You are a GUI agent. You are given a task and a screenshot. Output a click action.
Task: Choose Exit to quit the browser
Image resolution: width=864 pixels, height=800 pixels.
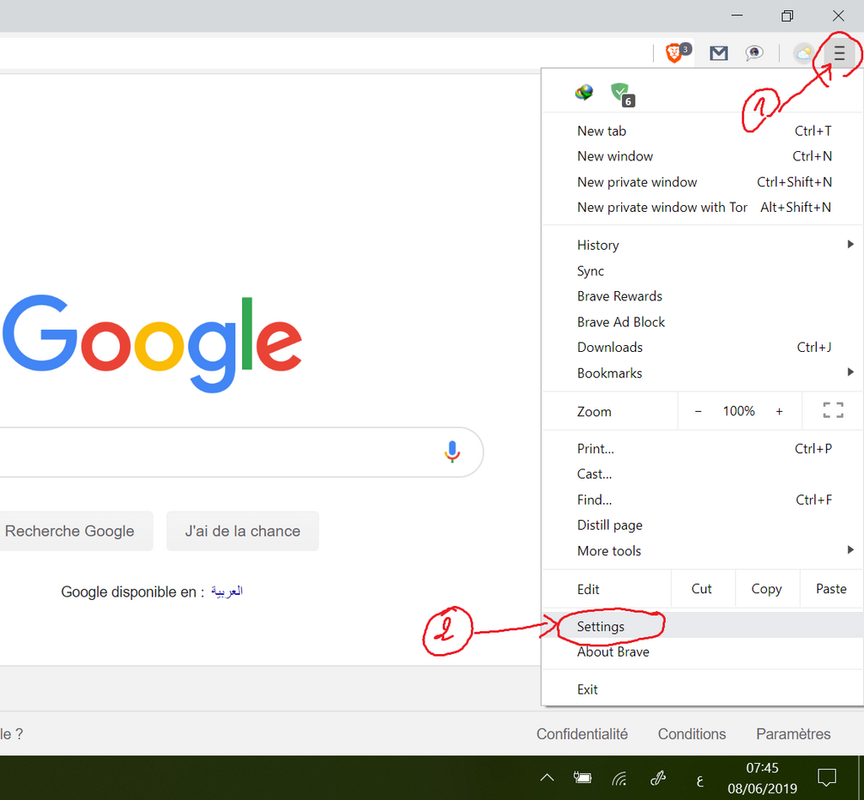tap(703, 690)
